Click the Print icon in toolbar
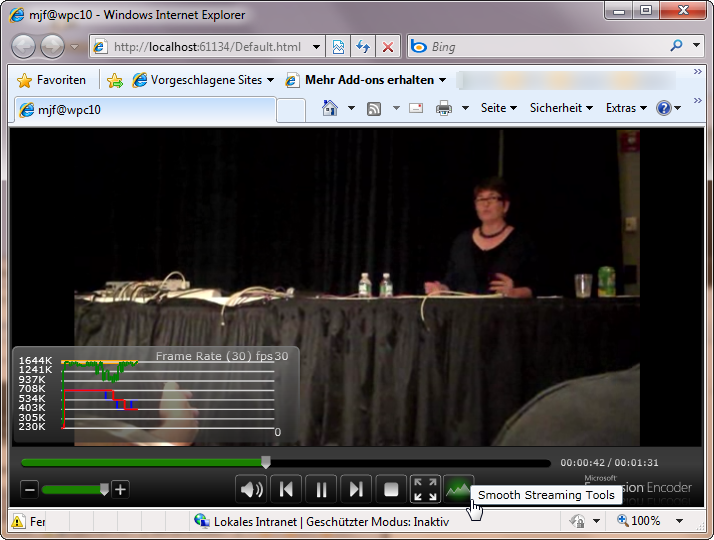The height and width of the screenshot is (540, 714). [x=444, y=108]
